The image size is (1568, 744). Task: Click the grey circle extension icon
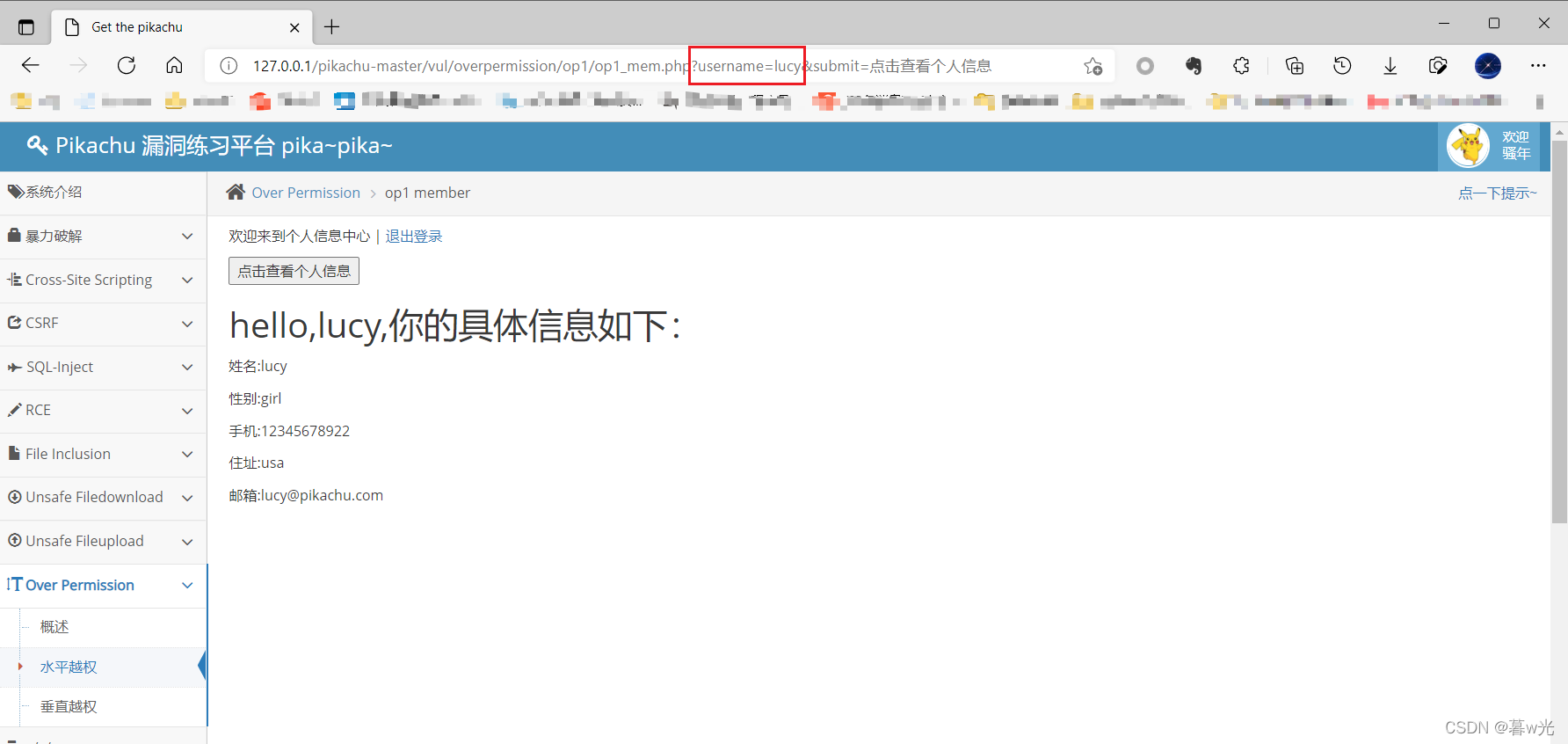1144,65
